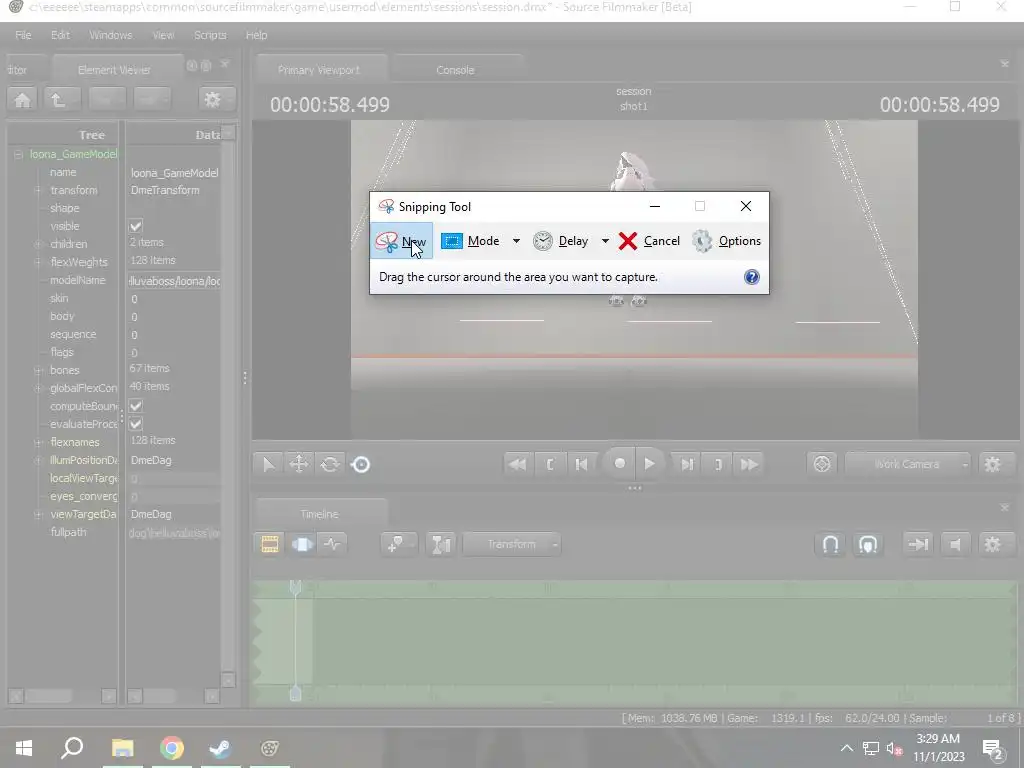Screen dimensions: 1024x768
Task: Click the timeline mute speaker icon
Action: click(955, 544)
